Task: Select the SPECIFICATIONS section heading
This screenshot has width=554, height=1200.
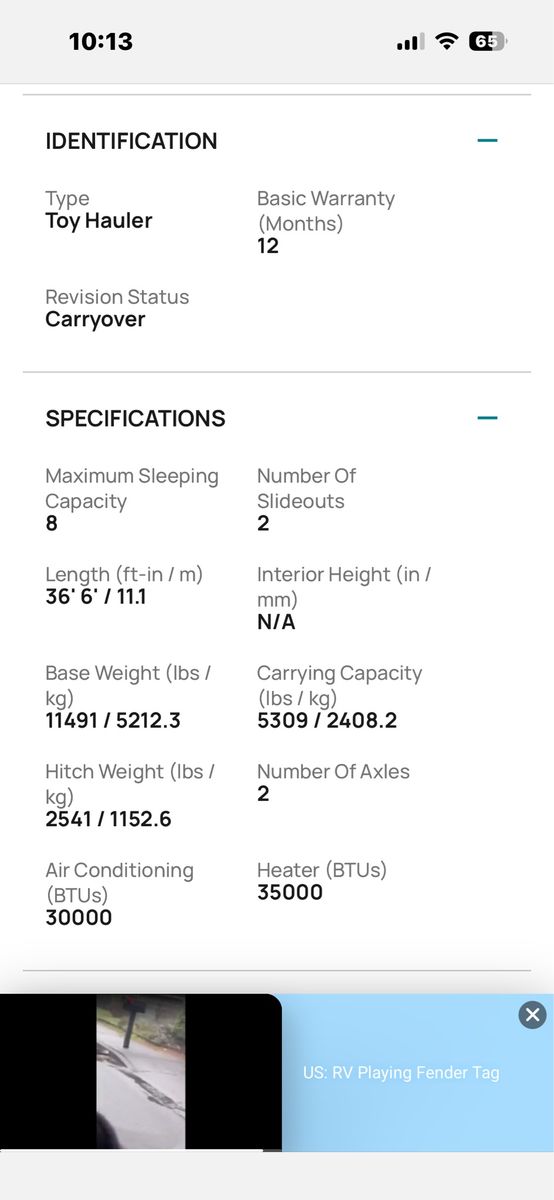Action: click(135, 418)
